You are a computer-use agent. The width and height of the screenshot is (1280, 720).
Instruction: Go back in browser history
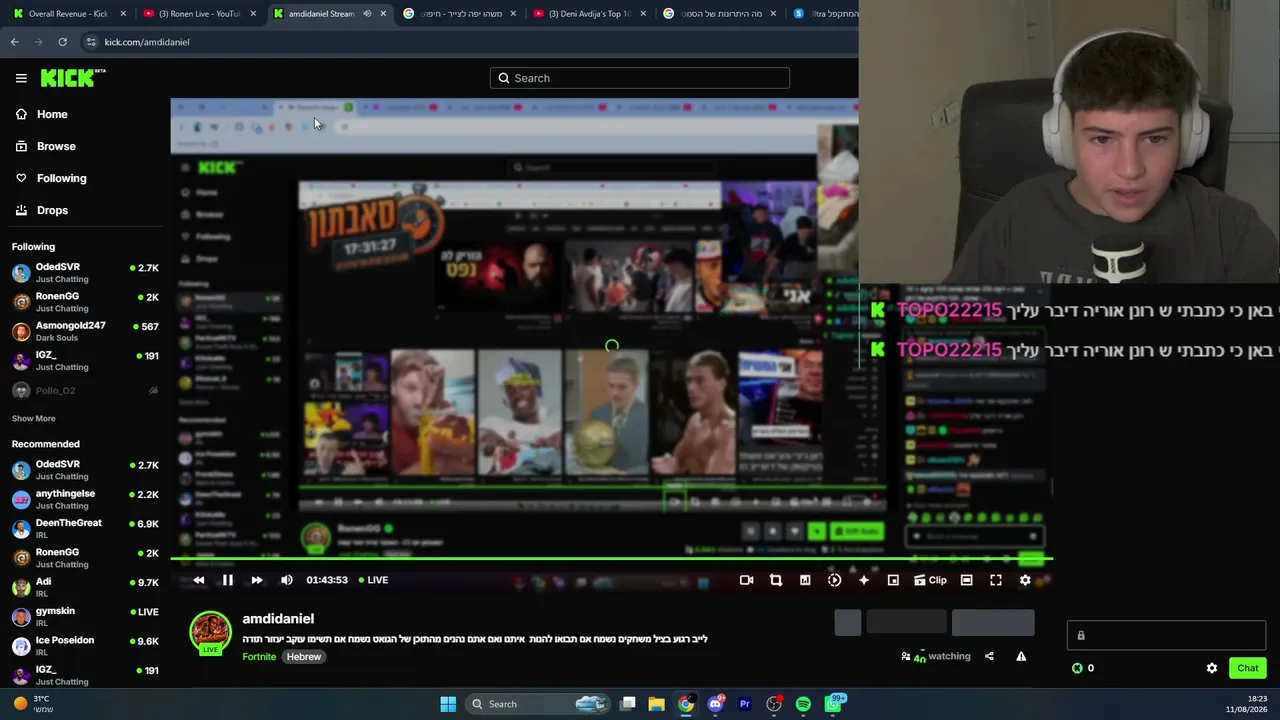pyautogui.click(x=15, y=42)
